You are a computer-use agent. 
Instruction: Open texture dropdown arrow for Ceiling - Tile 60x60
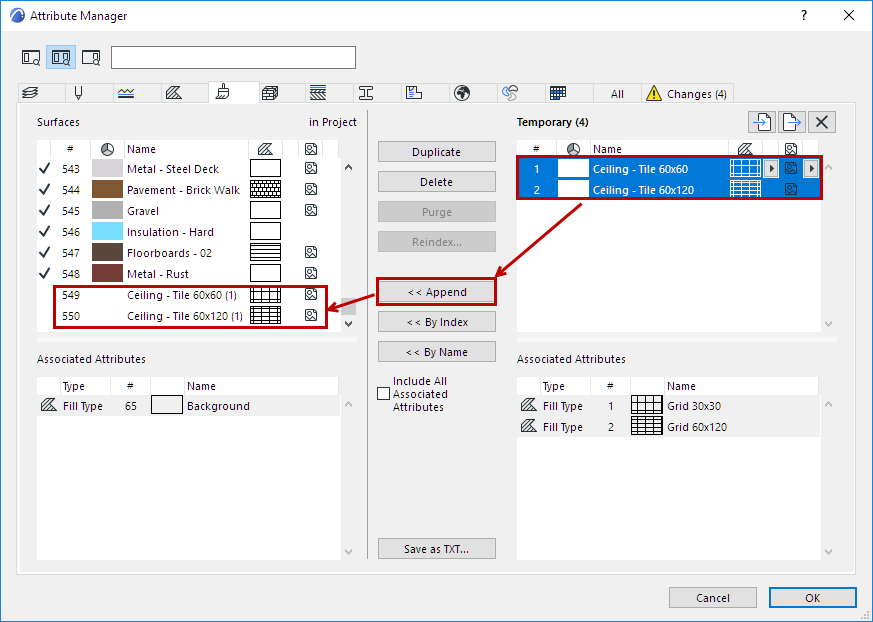tap(811, 169)
